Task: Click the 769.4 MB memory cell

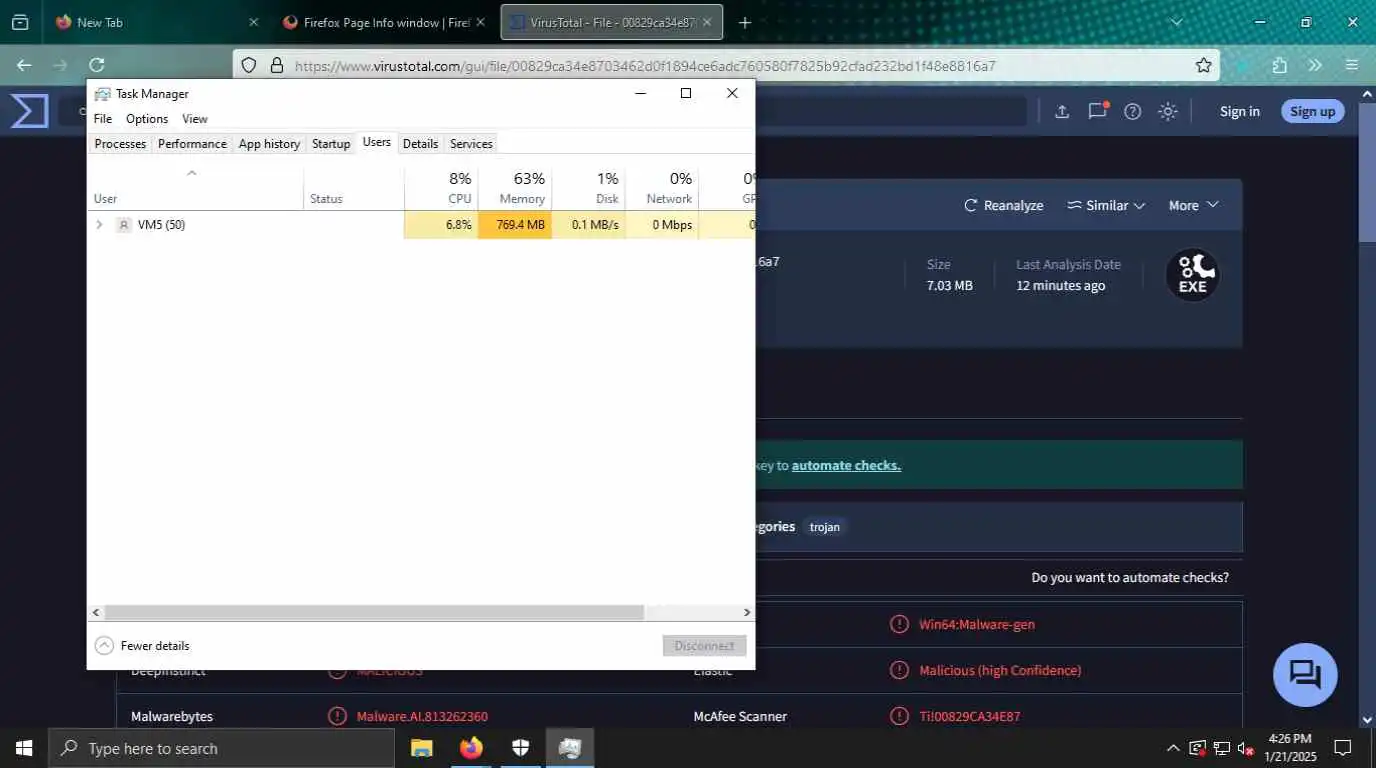Action: [x=515, y=224]
